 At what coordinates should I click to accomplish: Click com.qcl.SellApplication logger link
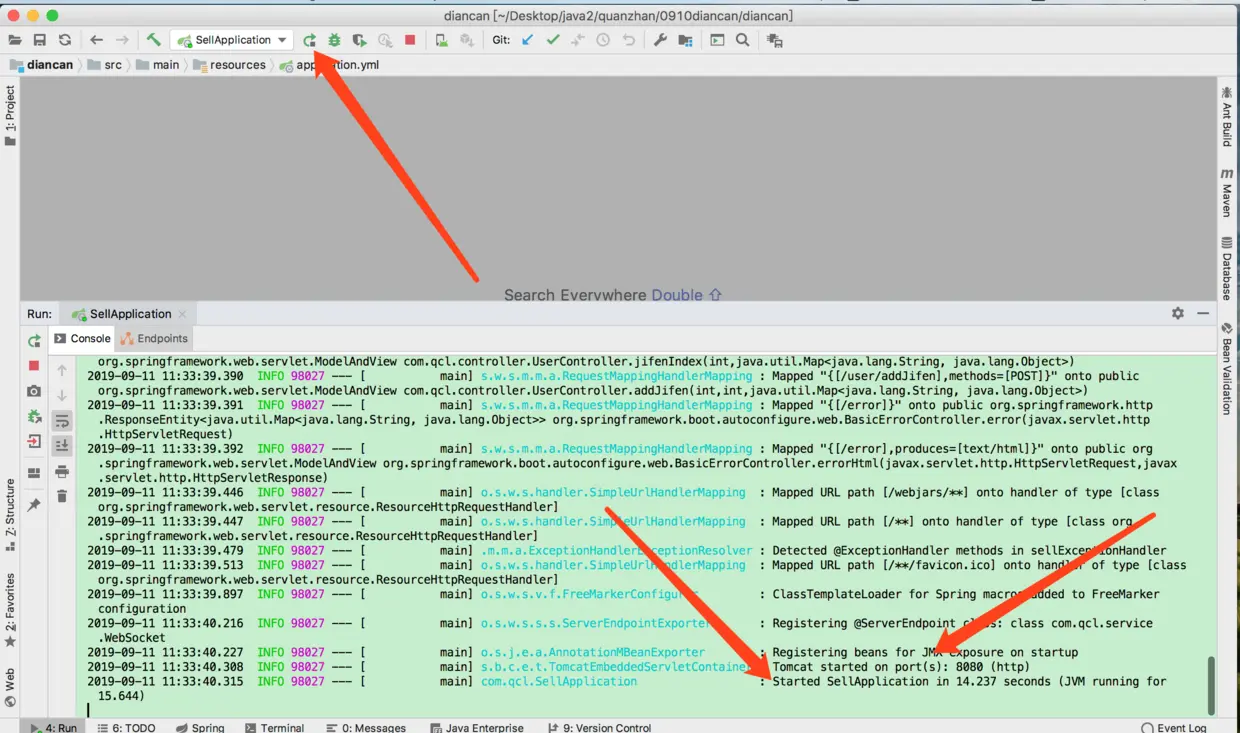coord(559,681)
